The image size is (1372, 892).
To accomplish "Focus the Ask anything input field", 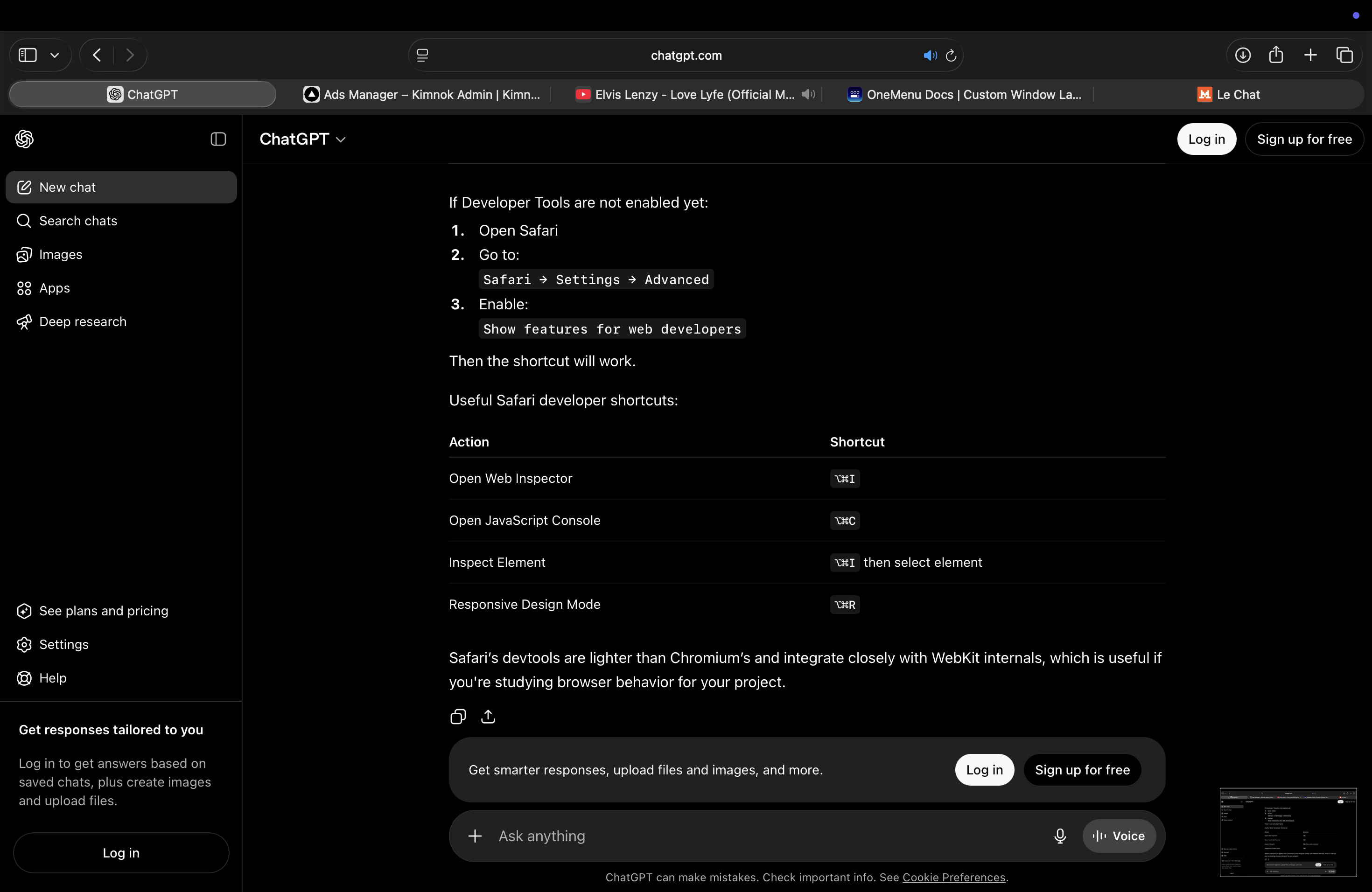I will [x=767, y=836].
